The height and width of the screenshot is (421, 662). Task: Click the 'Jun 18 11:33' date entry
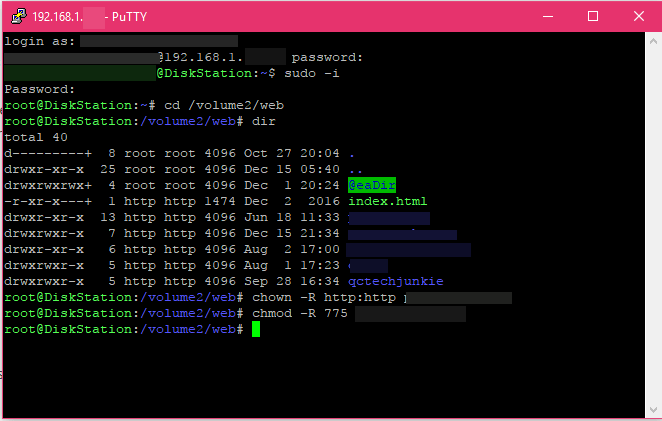(292, 217)
